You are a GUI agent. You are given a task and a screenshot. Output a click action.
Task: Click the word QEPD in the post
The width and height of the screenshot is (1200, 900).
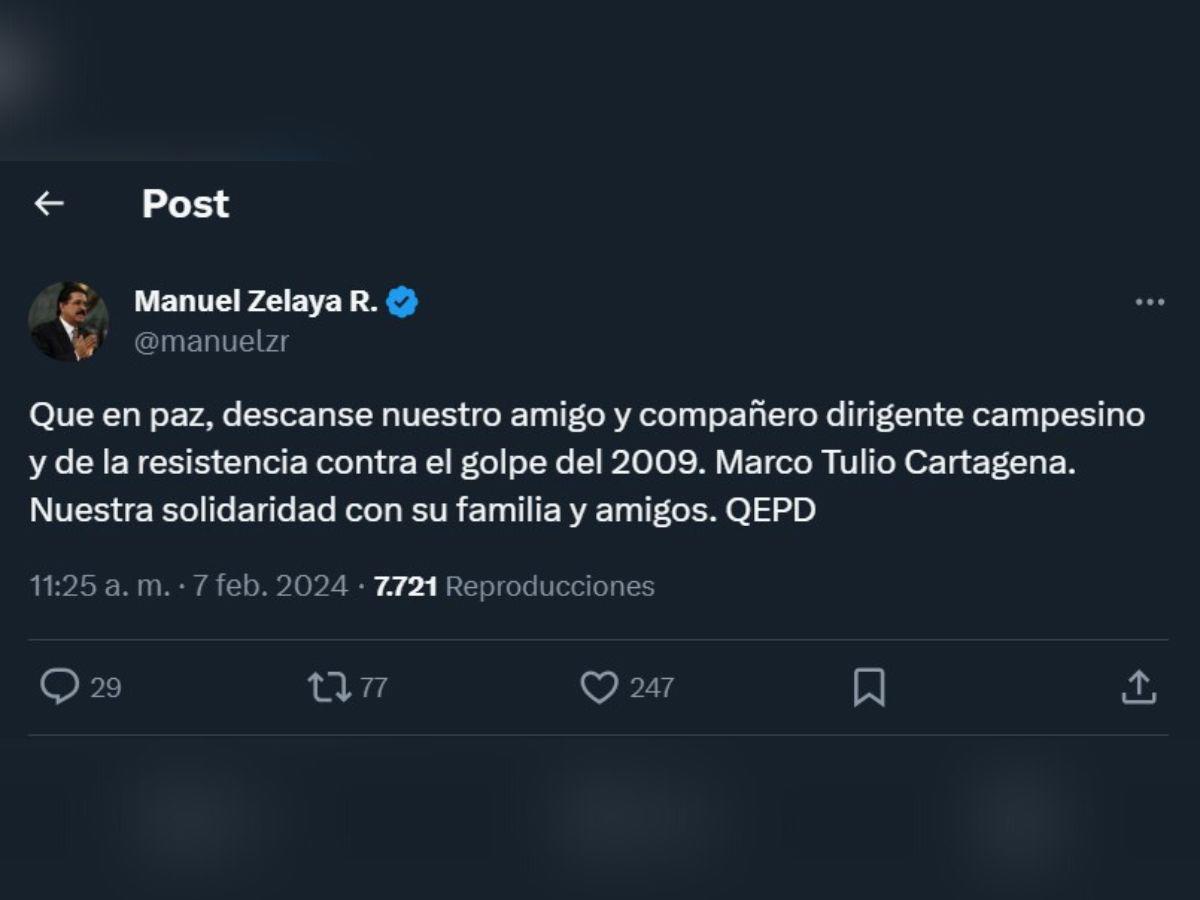[x=771, y=510]
